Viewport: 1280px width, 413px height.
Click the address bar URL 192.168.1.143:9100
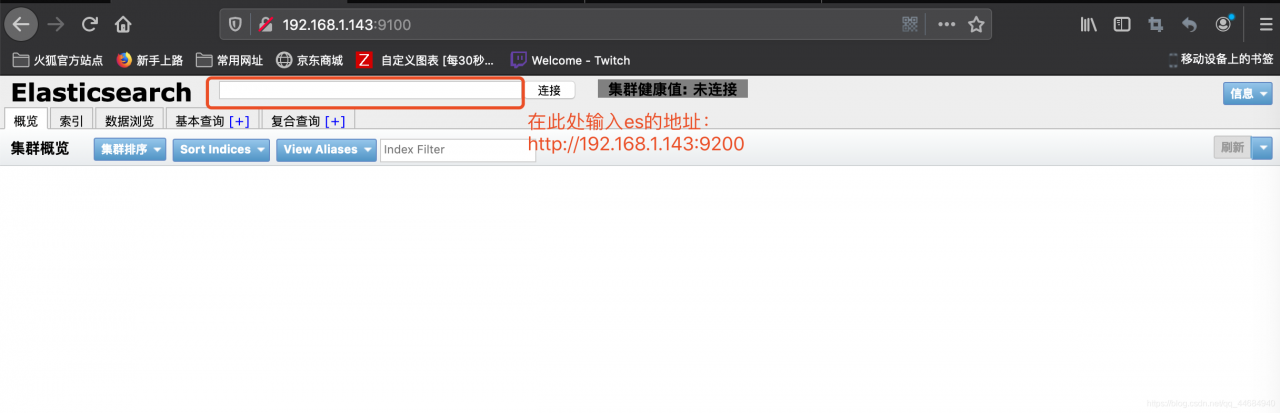(x=346, y=24)
